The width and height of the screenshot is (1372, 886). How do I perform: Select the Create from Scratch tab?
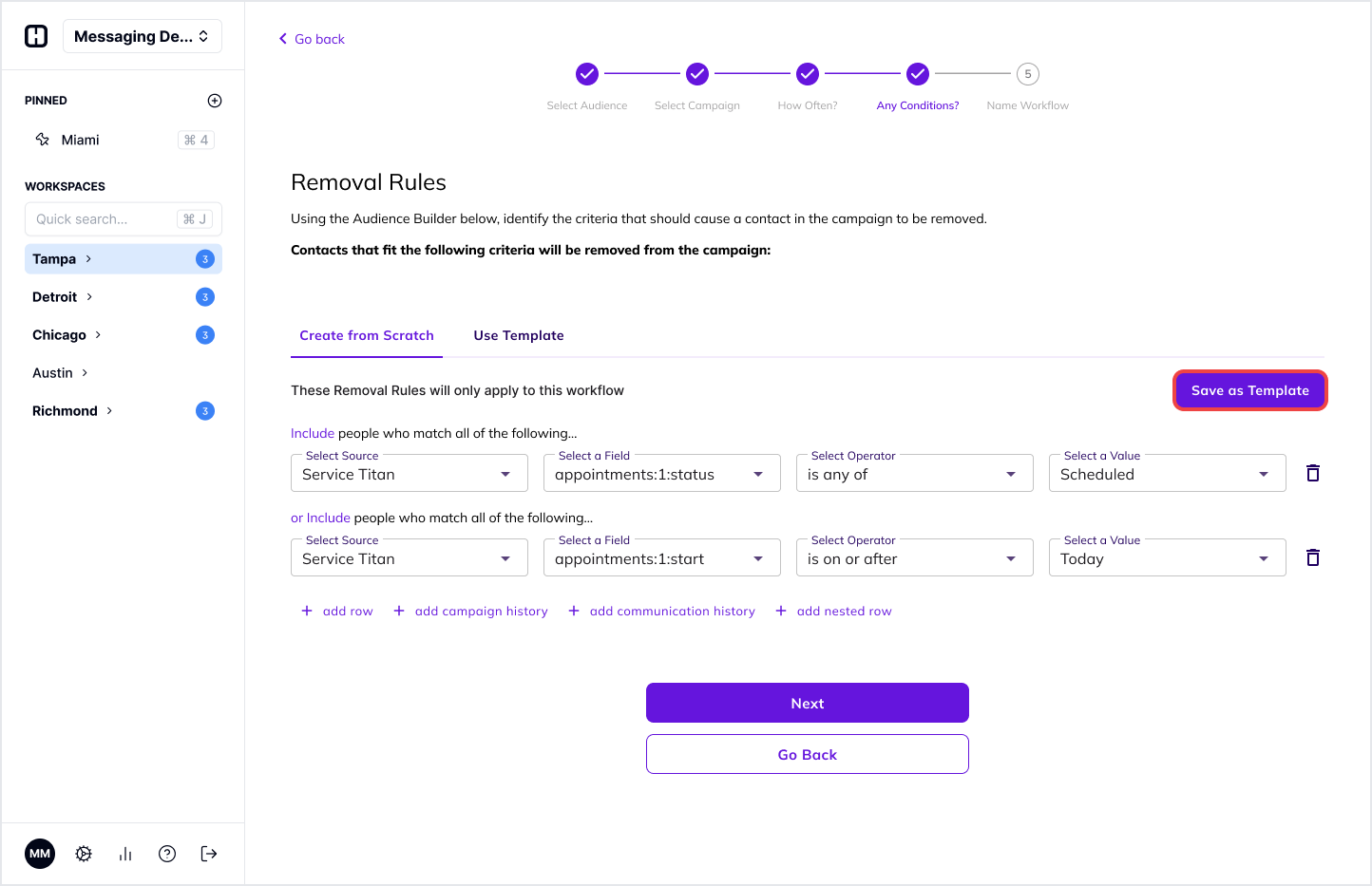tap(366, 335)
